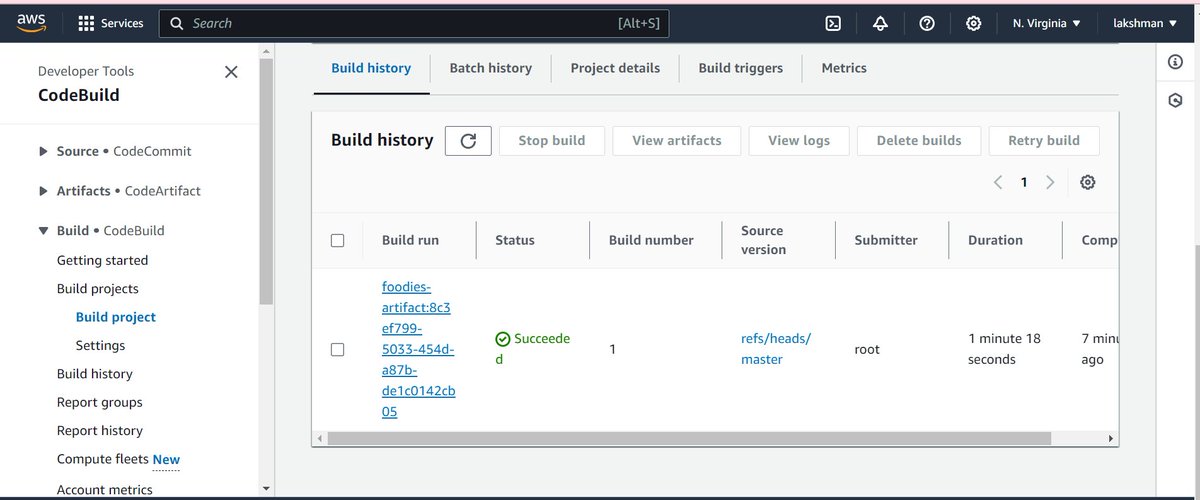
Task: Click the 1 minute 18 seconds duration
Action: pos(1004,349)
